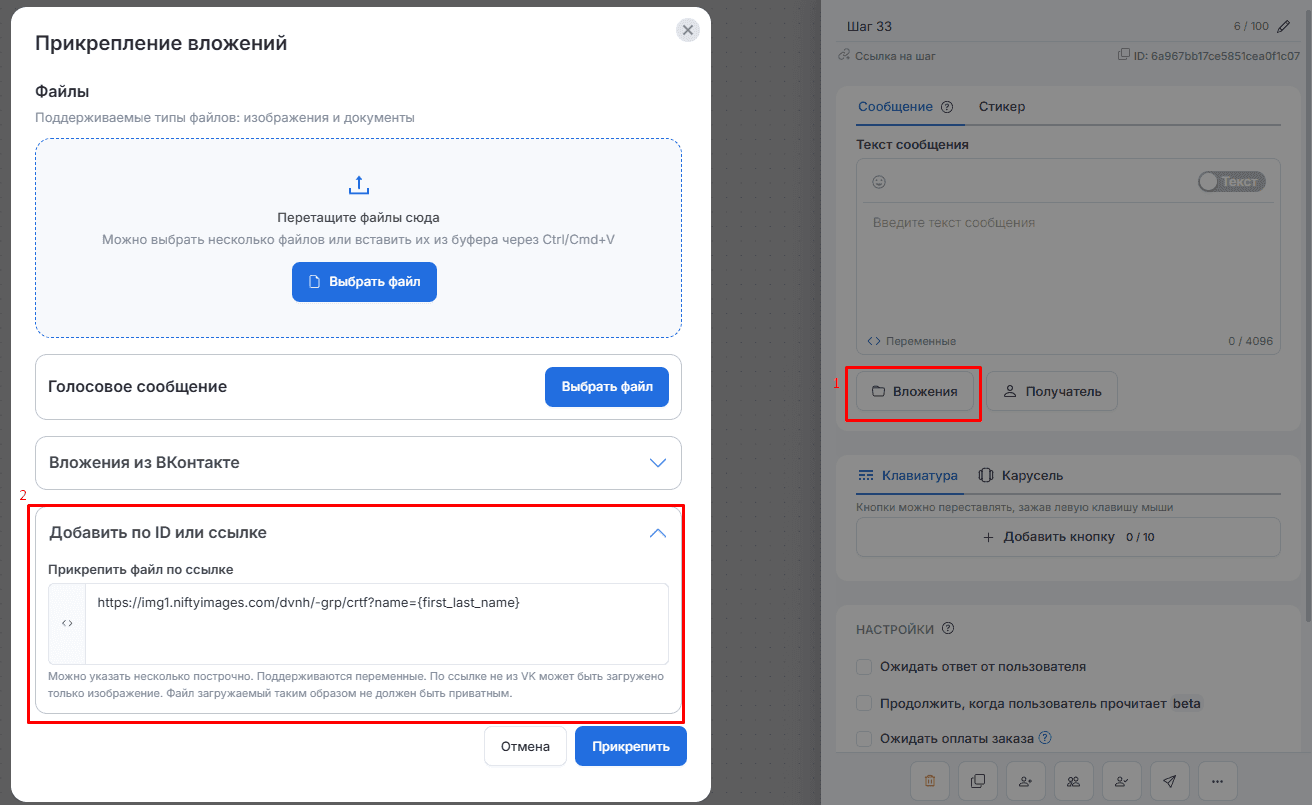Open the three dots more options

pos(1218,781)
